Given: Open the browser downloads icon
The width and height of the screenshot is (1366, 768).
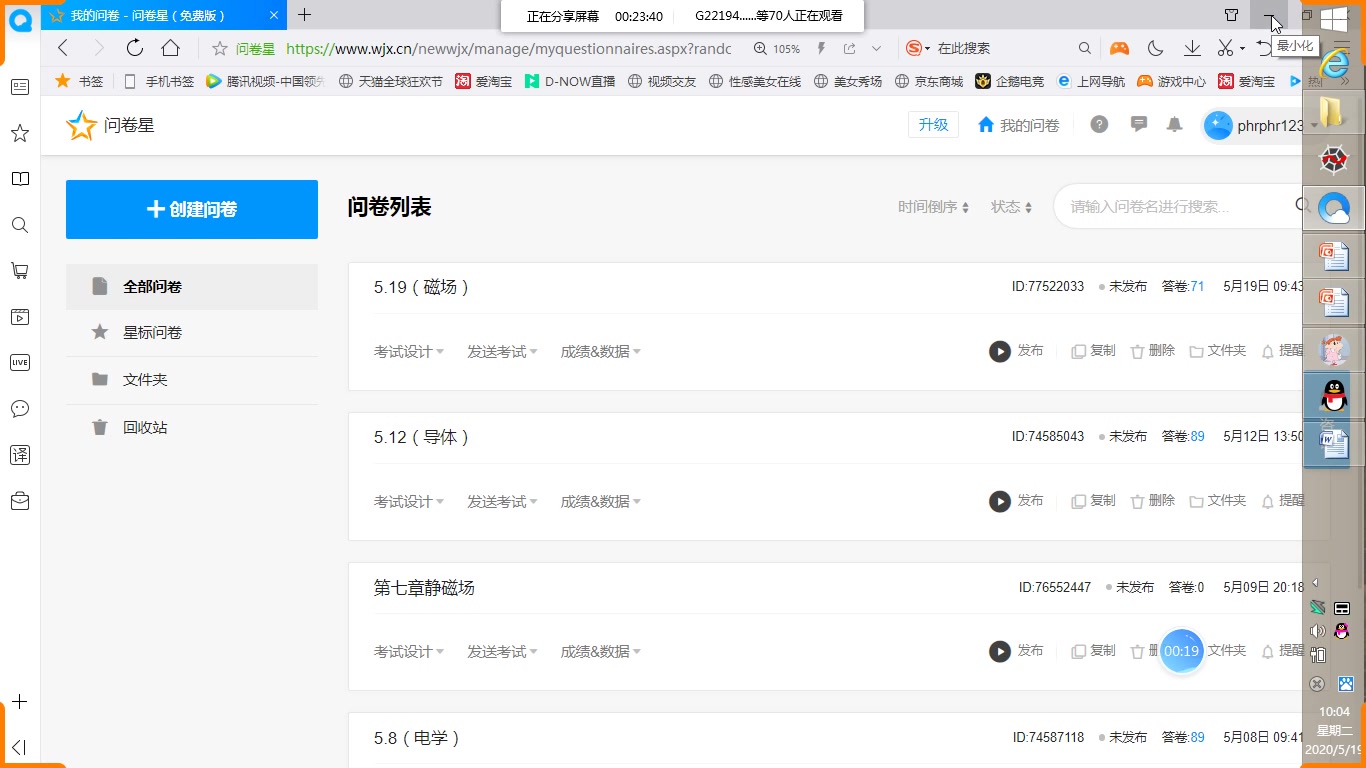Looking at the screenshot, I should click(x=1192, y=48).
